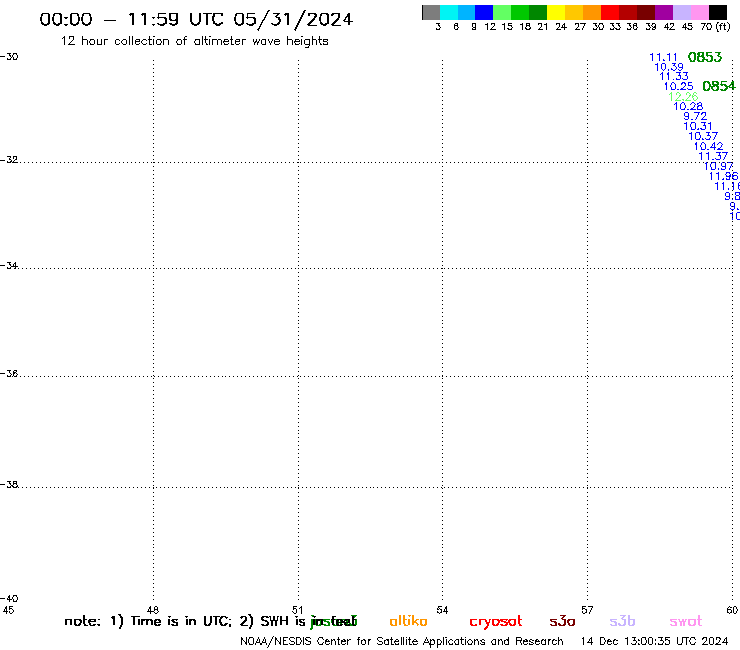Click the wave height value 11.11
This screenshot has height=650, width=740.
tap(663, 57)
